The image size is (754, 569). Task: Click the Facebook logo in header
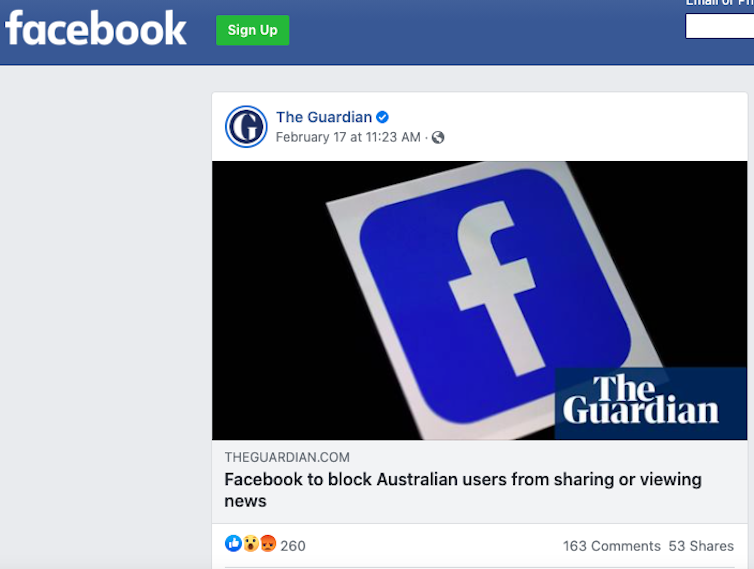click(96, 29)
